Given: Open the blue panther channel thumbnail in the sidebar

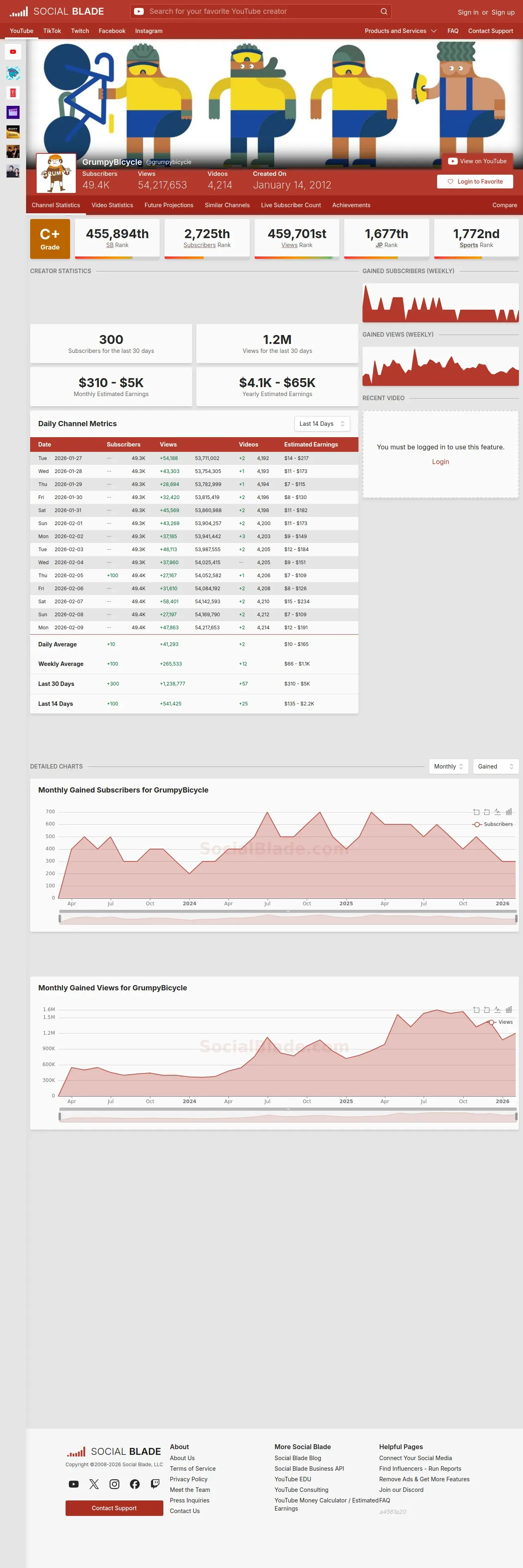Looking at the screenshot, I should coord(13,74).
